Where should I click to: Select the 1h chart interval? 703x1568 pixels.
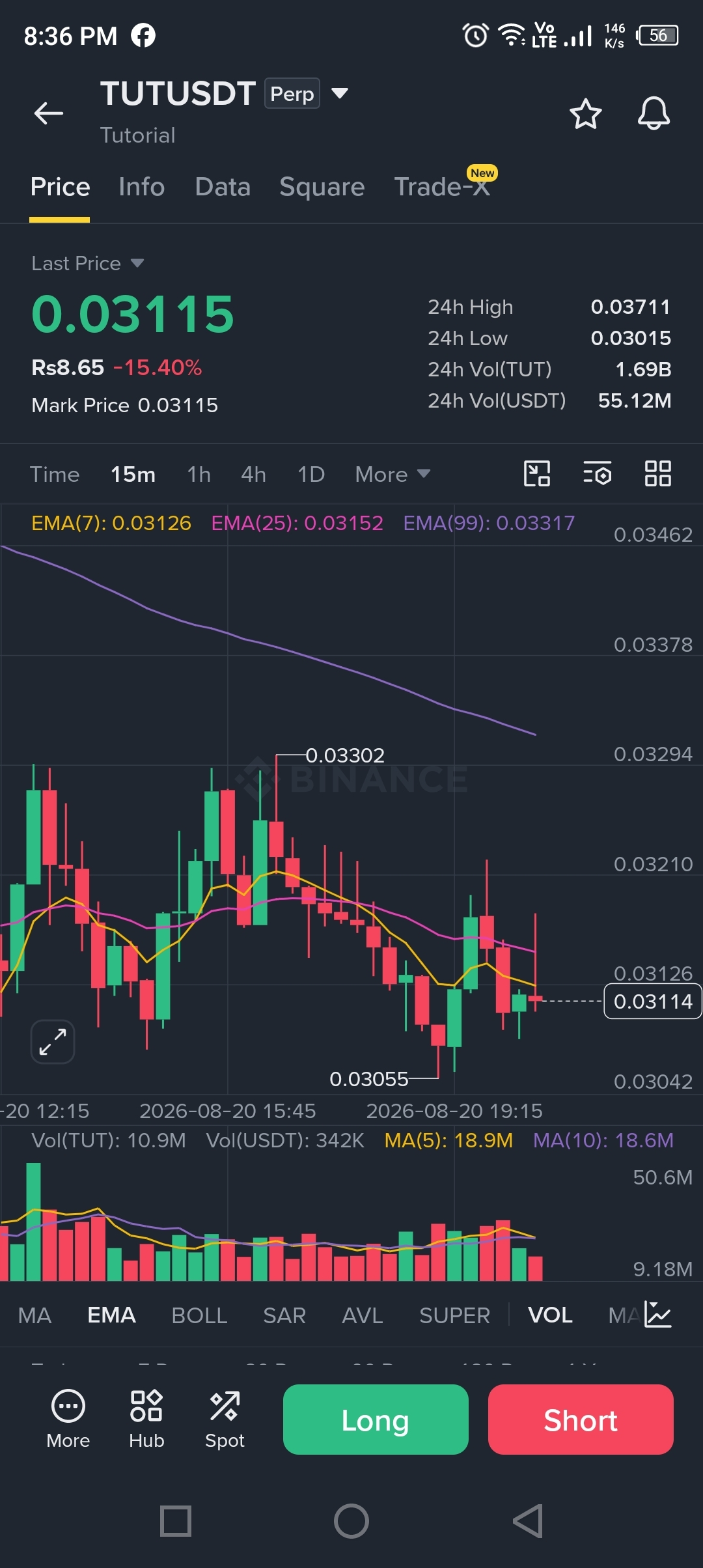point(199,474)
